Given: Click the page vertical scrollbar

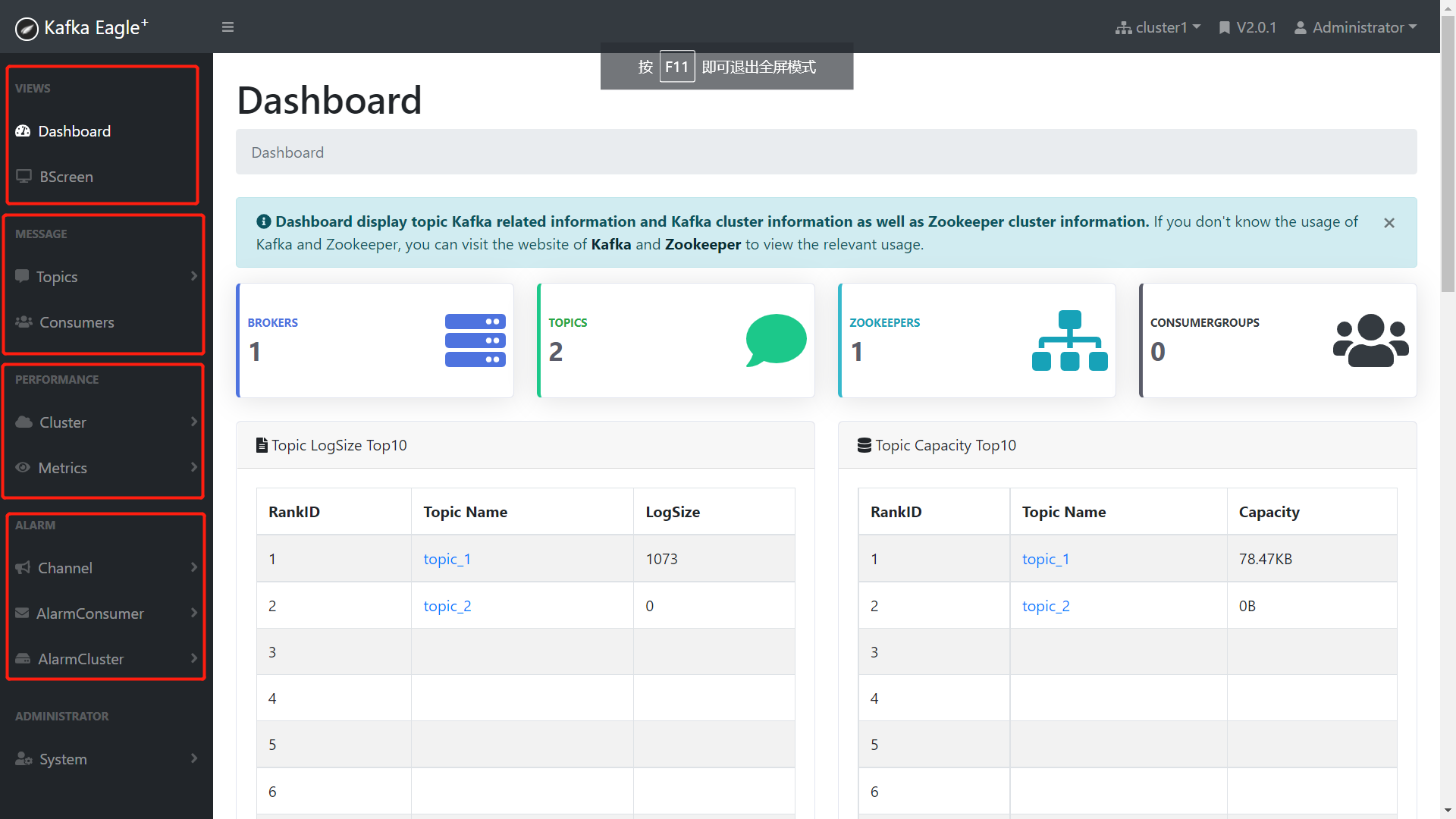Looking at the screenshot, I should 1448,152.
